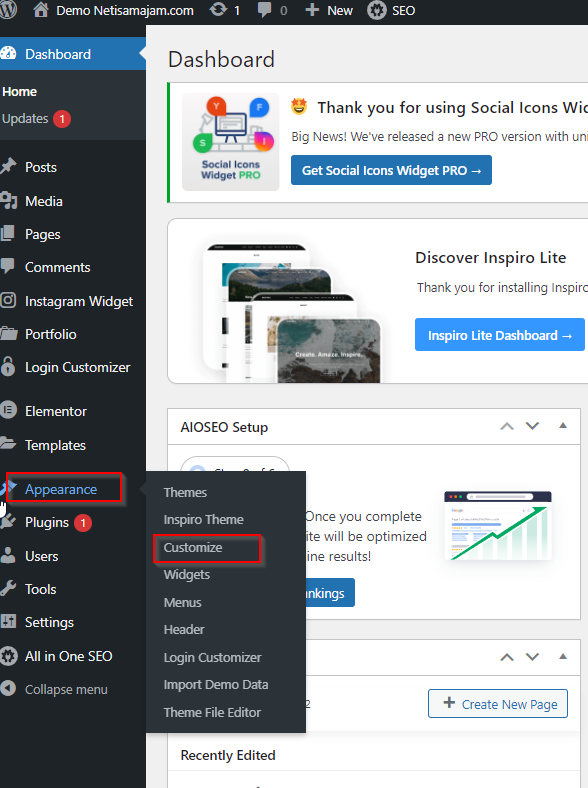Screen dimensions: 588x788
Task: Select Import Demo Data submenu item
Action: tap(216, 684)
